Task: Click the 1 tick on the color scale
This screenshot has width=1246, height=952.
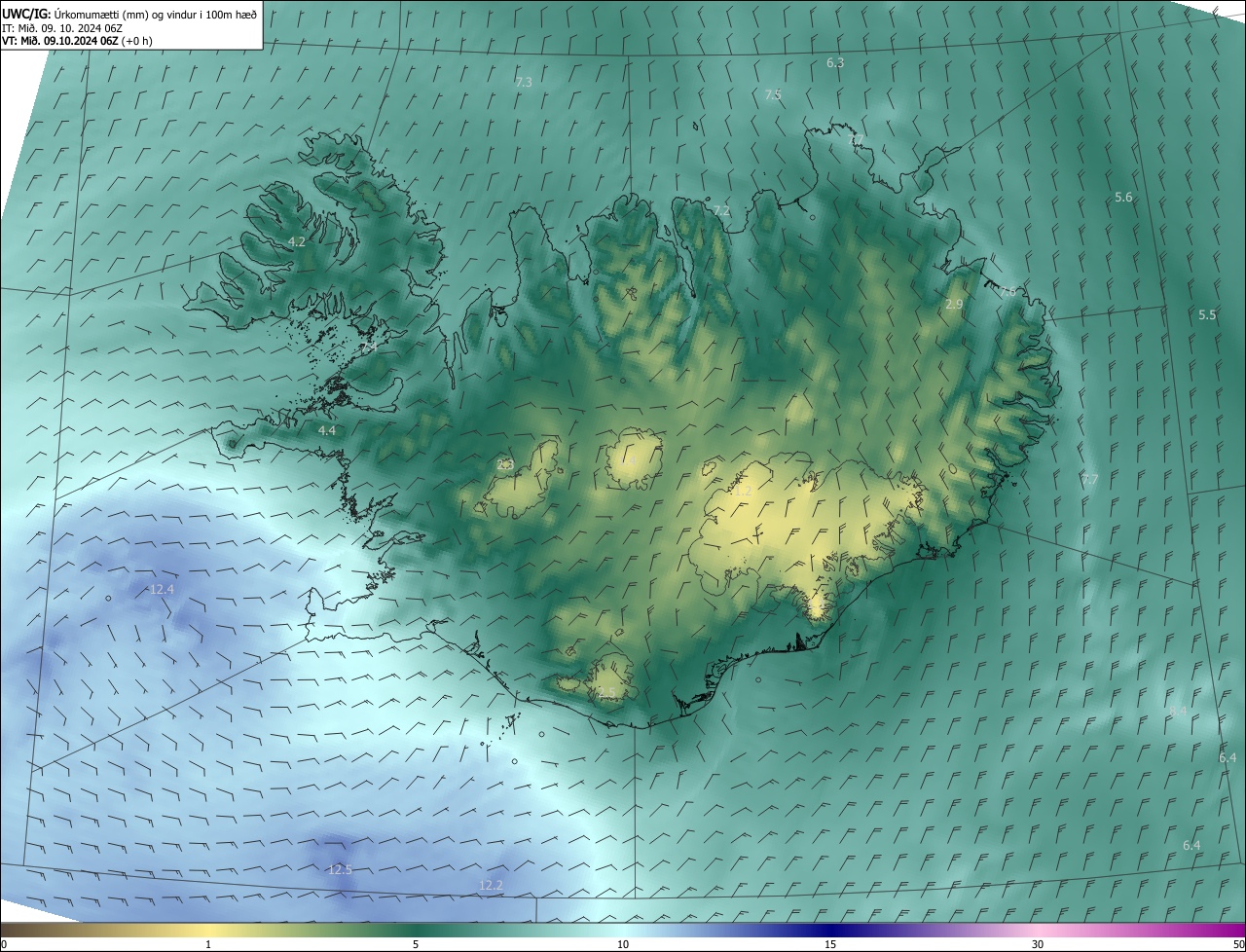Action: (208, 944)
